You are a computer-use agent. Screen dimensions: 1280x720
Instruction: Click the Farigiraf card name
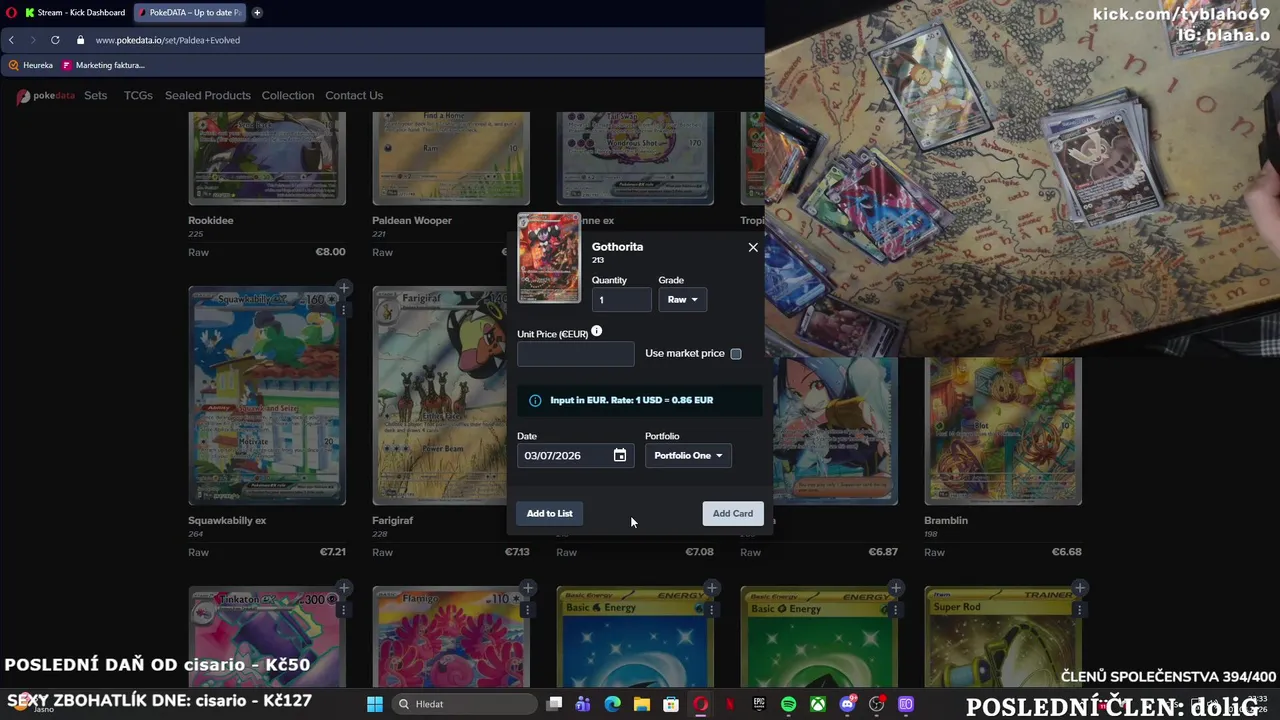(x=392, y=521)
